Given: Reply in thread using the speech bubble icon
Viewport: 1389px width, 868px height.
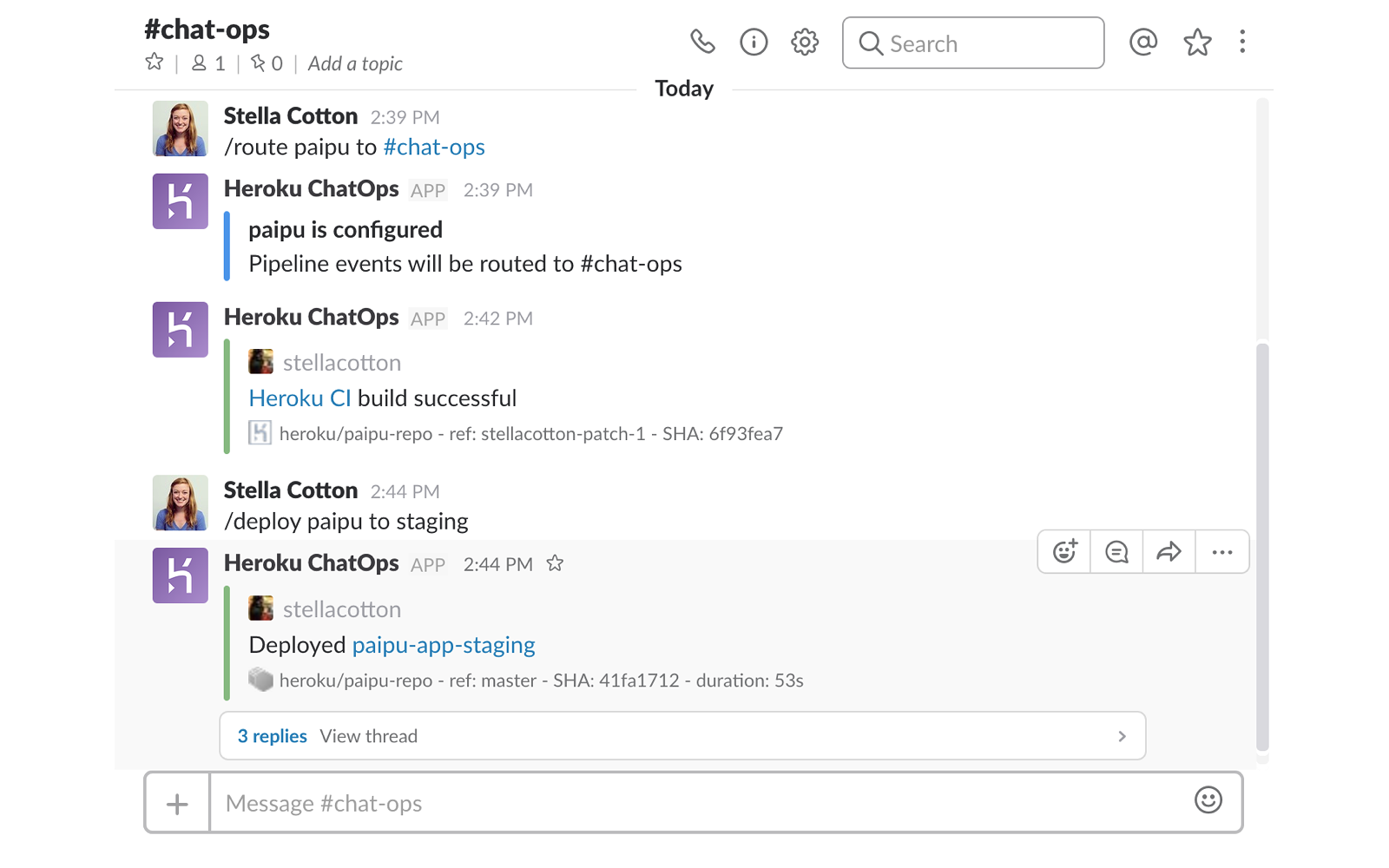Looking at the screenshot, I should pos(1116,551).
